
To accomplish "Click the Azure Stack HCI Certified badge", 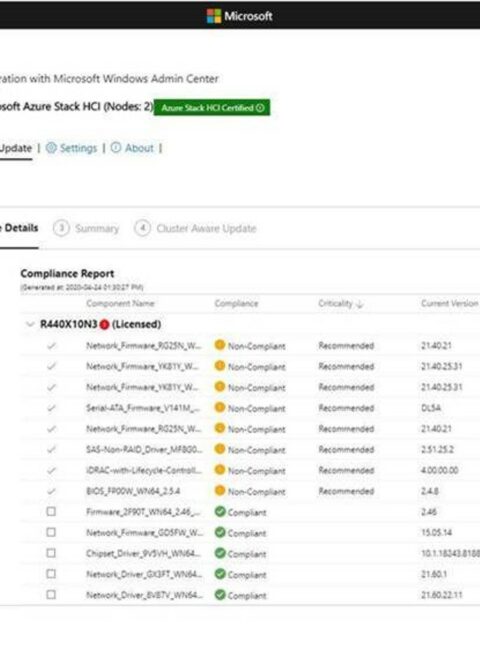I will pyautogui.click(x=212, y=108).
